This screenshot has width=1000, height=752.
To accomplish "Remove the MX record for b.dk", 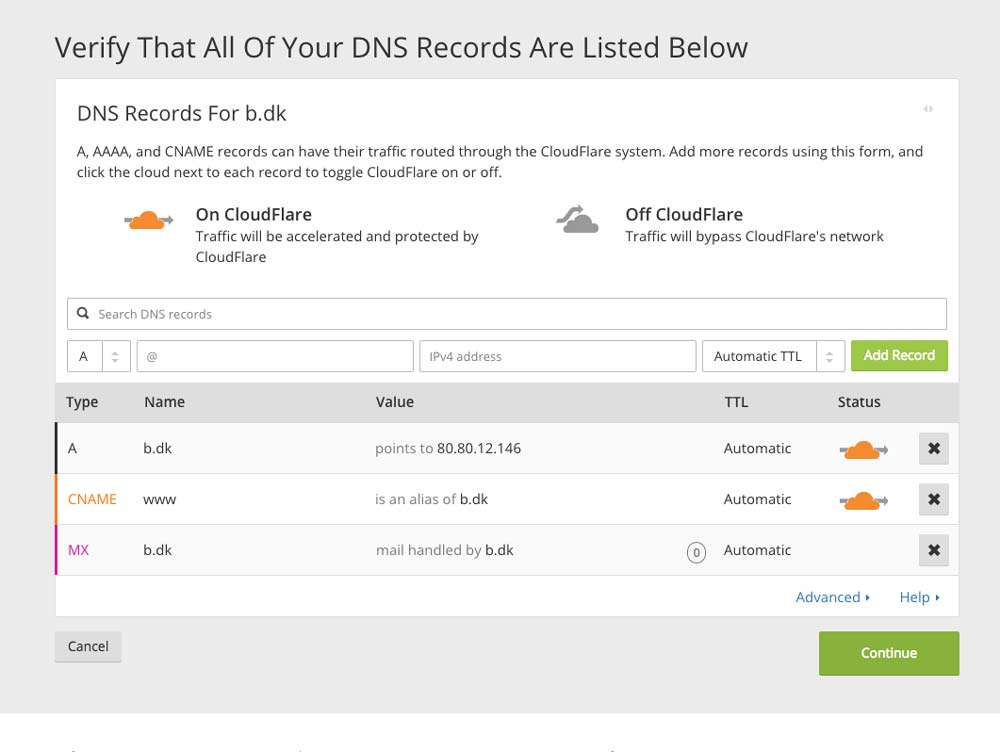I will (933, 550).
